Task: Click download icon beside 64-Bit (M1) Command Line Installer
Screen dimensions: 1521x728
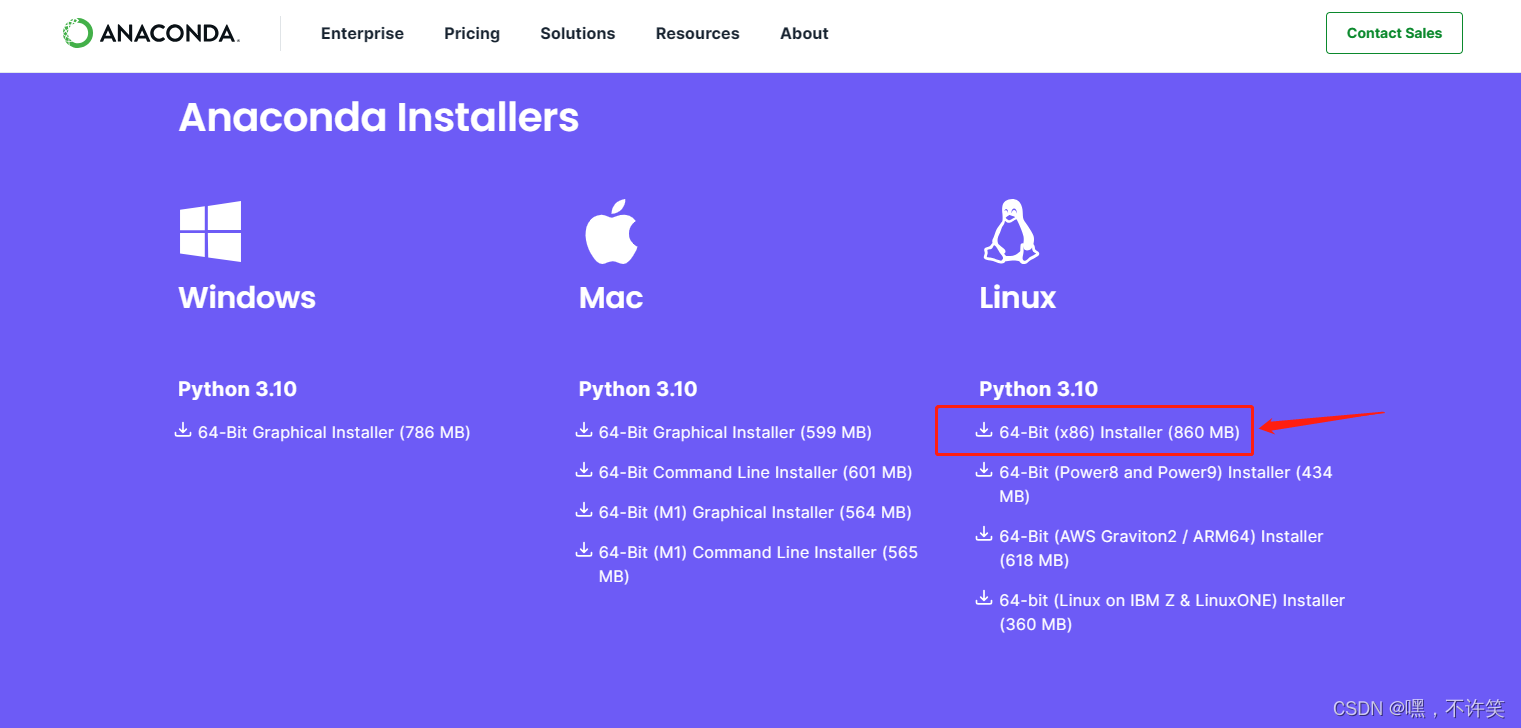Action: click(584, 551)
